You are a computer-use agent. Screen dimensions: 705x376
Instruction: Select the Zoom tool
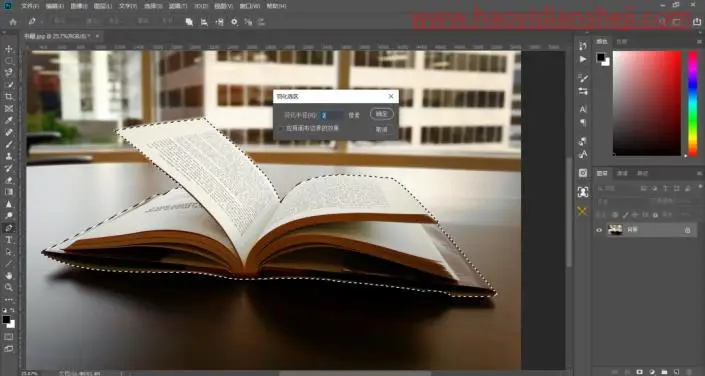(x=9, y=287)
